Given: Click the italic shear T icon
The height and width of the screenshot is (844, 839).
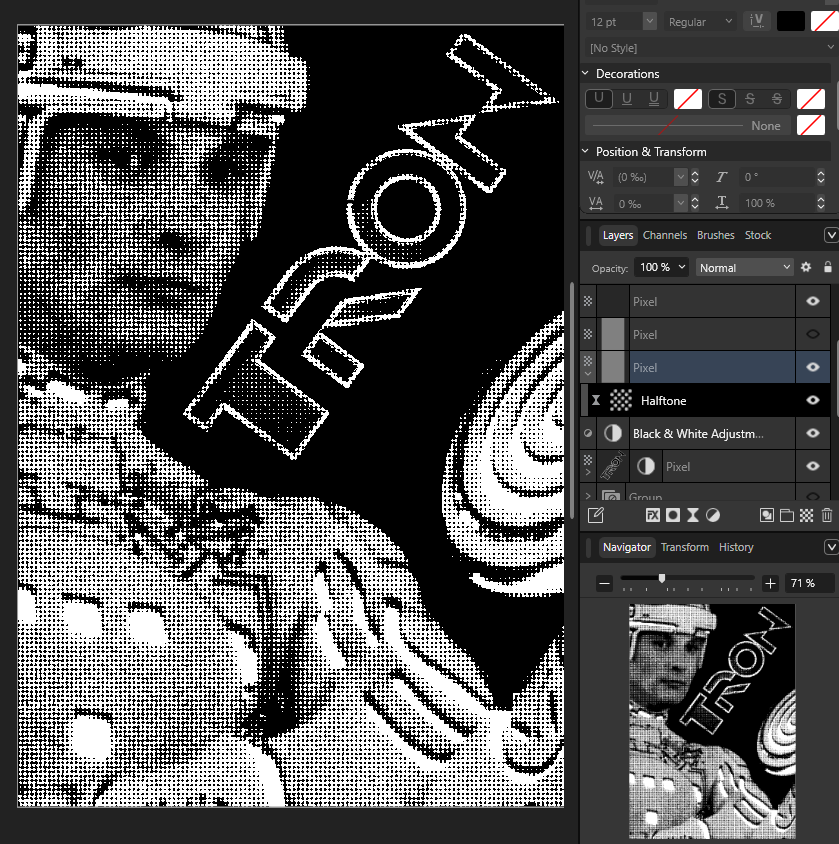Looking at the screenshot, I should point(722,177).
